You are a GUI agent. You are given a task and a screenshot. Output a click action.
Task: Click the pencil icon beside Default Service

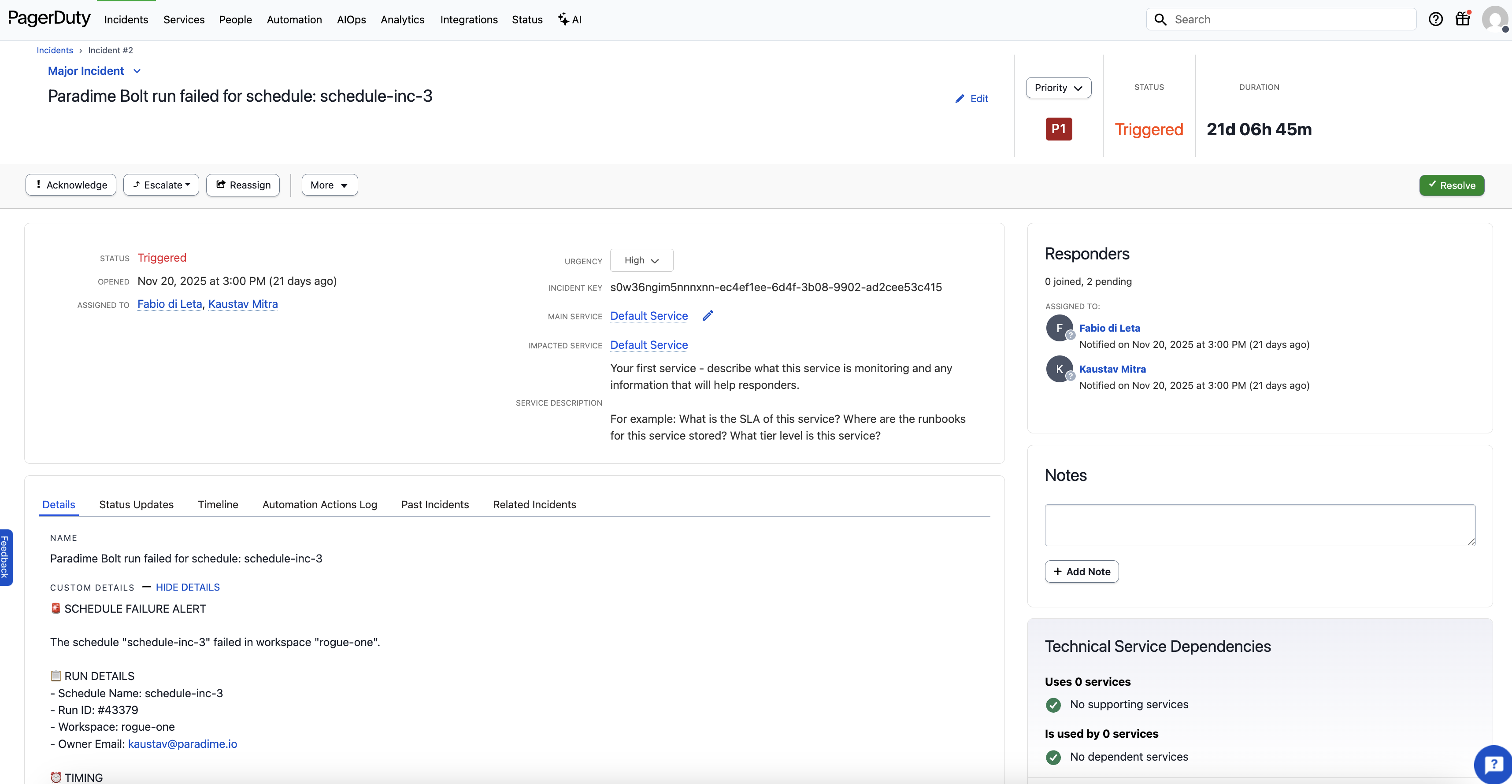(708, 316)
